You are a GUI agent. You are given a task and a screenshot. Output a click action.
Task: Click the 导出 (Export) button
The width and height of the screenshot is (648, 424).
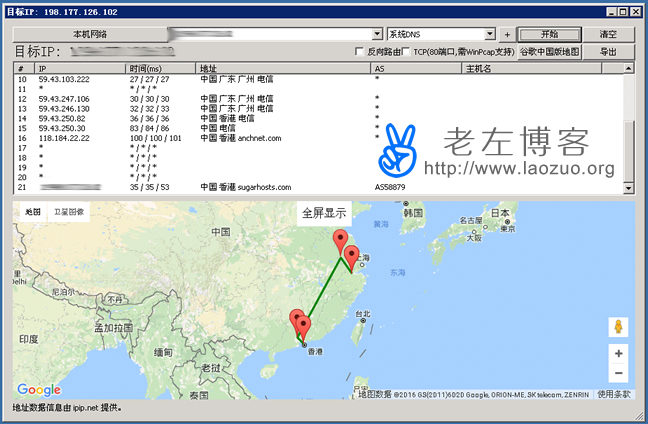pyautogui.click(x=608, y=52)
